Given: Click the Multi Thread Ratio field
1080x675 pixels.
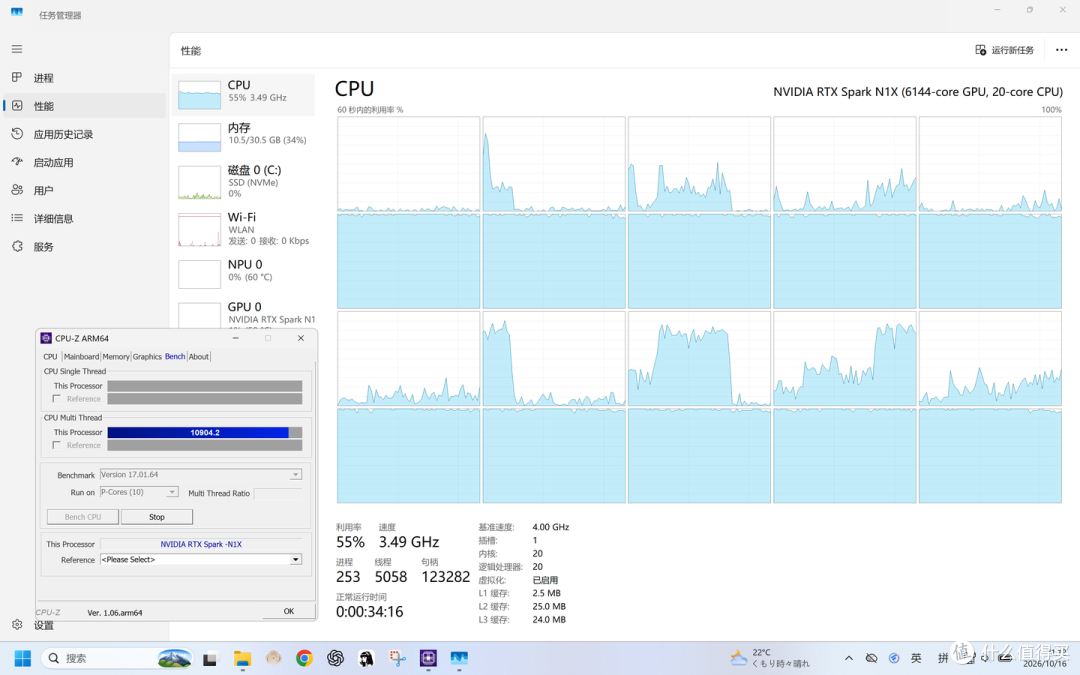Looking at the screenshot, I should tap(278, 493).
